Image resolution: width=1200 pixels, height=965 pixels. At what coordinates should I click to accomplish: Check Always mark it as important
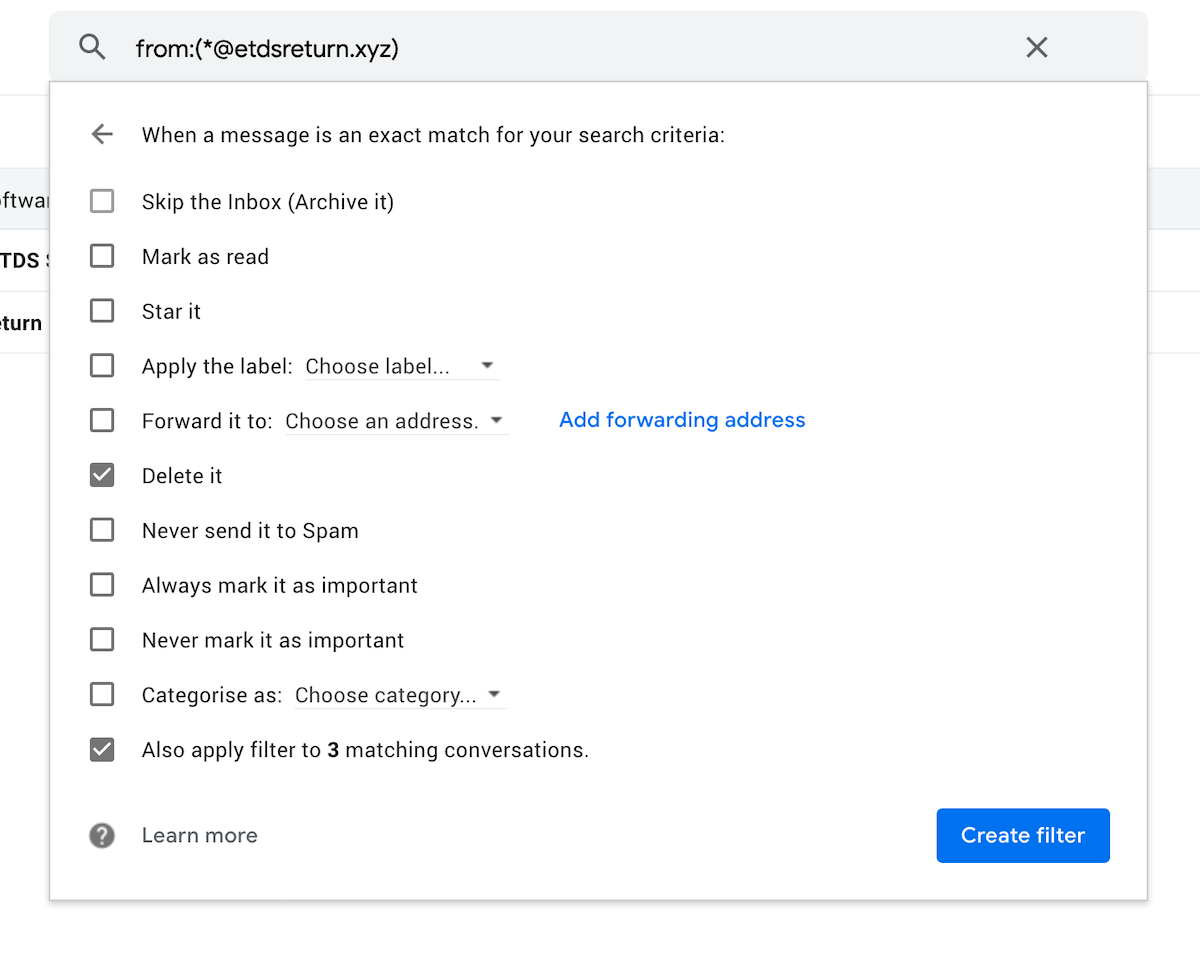[102, 585]
